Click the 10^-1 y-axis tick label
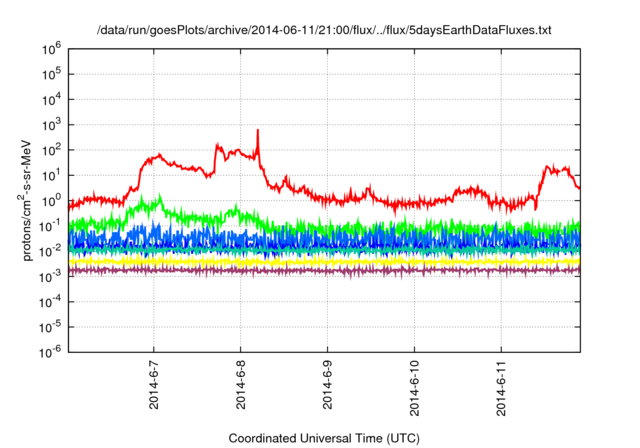The image size is (640, 448). click(x=51, y=226)
